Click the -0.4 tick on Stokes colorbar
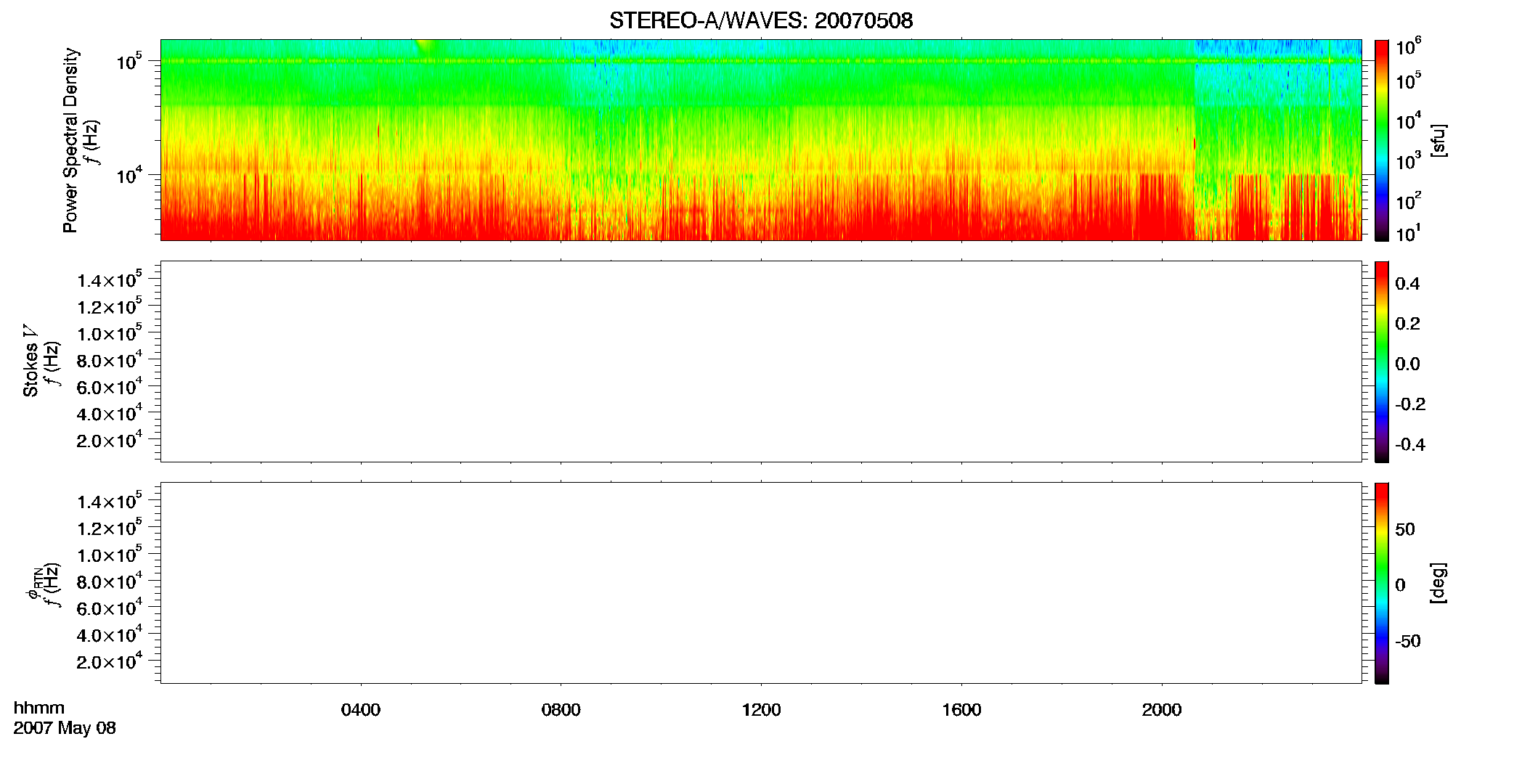 pos(1410,444)
